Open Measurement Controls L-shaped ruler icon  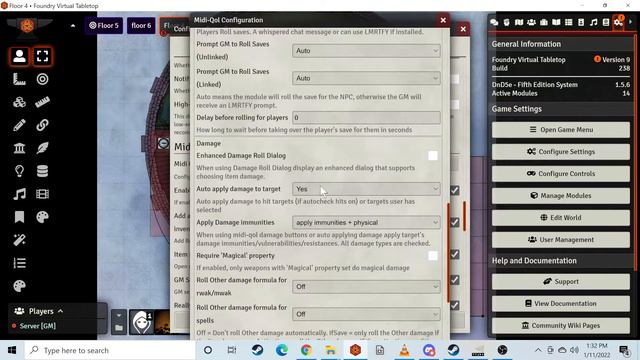(19, 79)
